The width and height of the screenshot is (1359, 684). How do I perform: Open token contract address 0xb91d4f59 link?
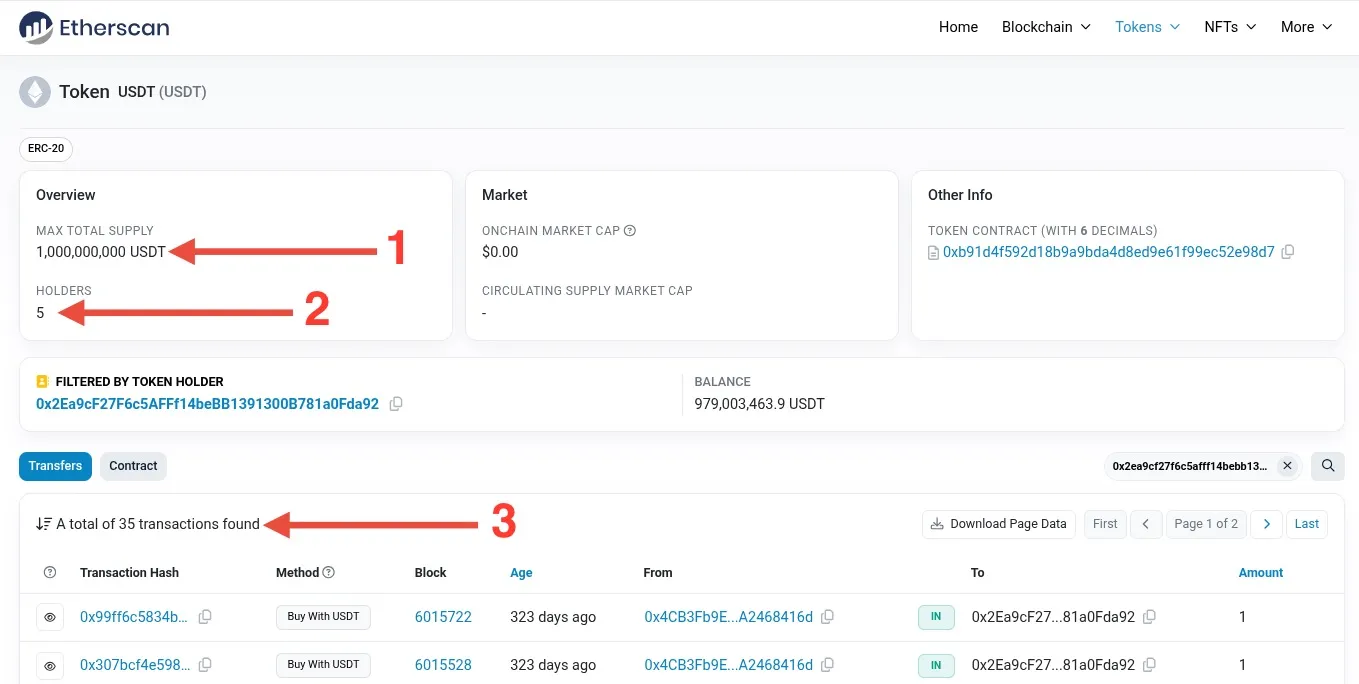point(1109,252)
